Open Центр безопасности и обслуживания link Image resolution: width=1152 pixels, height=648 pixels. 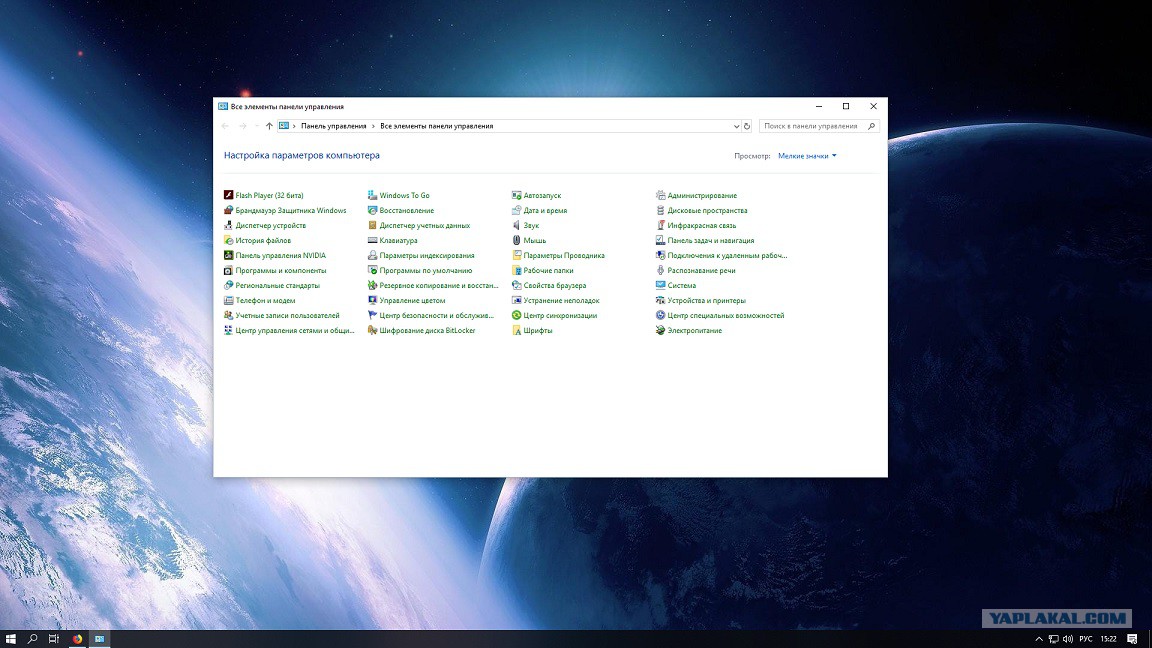tap(436, 315)
